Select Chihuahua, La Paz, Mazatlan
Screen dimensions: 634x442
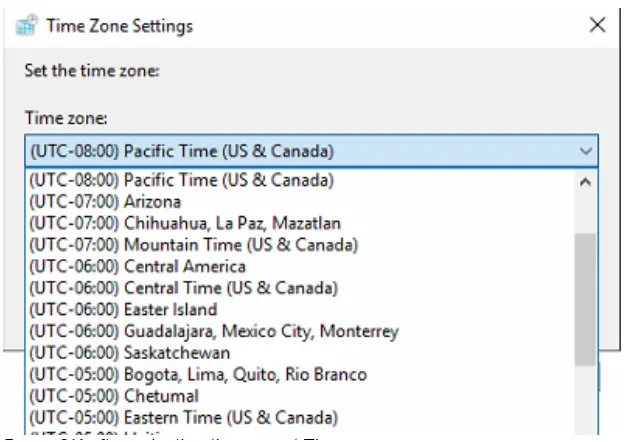click(x=185, y=223)
